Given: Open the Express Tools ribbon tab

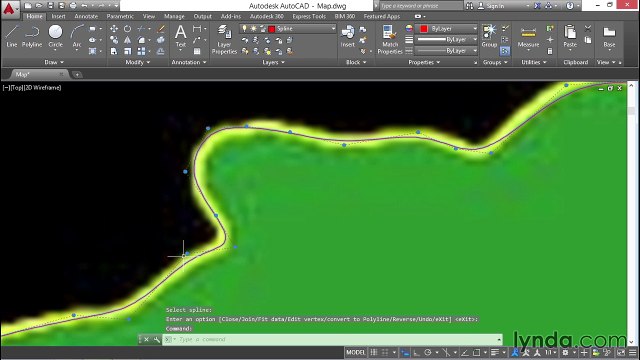Looking at the screenshot, I should pyautogui.click(x=309, y=16).
